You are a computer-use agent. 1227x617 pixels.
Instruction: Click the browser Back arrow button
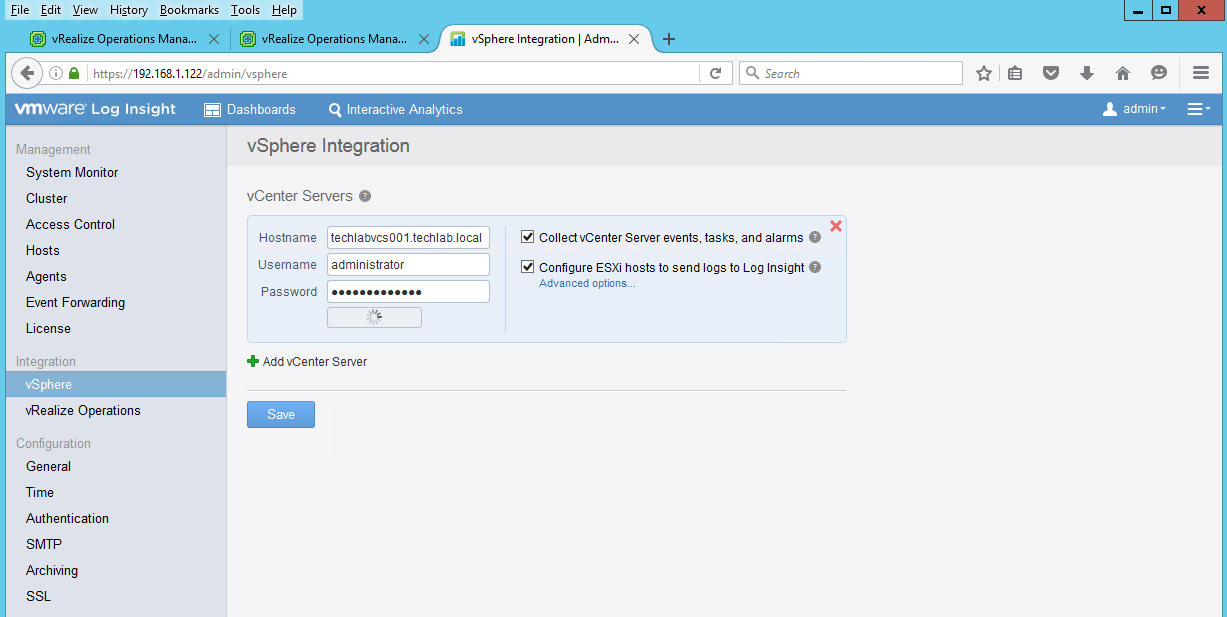[x=27, y=73]
